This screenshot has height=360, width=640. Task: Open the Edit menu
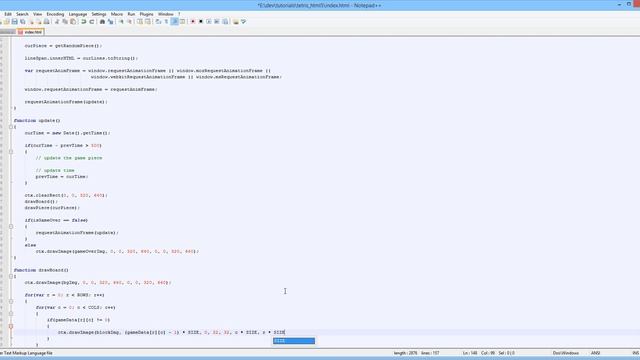(8, 14)
